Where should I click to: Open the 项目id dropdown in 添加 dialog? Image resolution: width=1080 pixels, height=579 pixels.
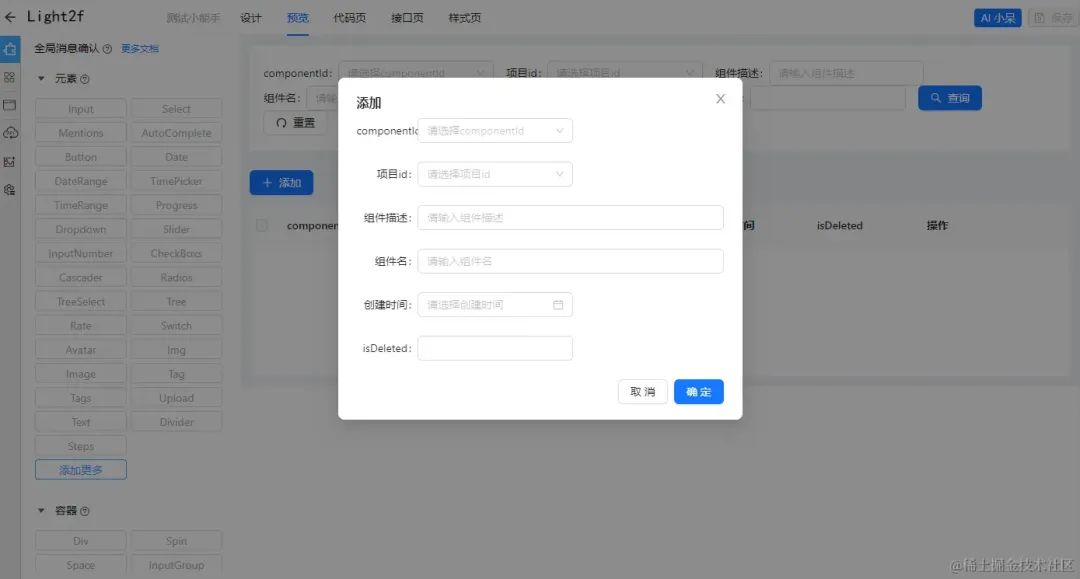[494, 173]
